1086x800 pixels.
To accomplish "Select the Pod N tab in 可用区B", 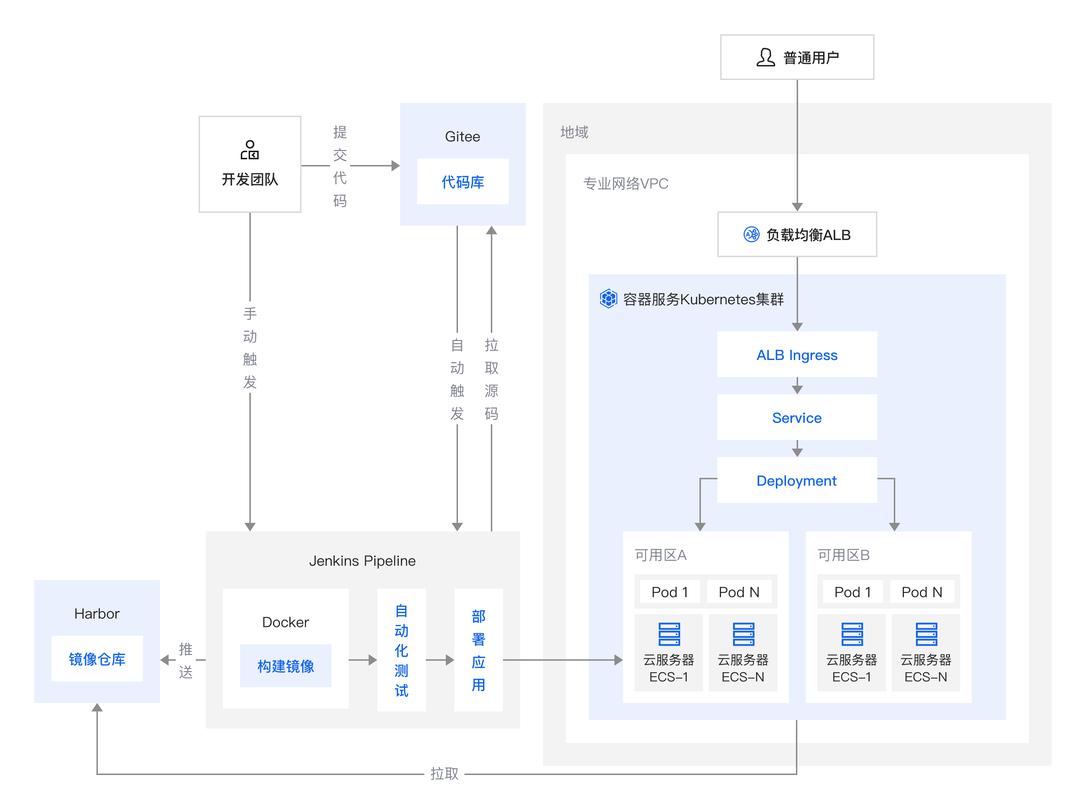I will tap(922, 592).
